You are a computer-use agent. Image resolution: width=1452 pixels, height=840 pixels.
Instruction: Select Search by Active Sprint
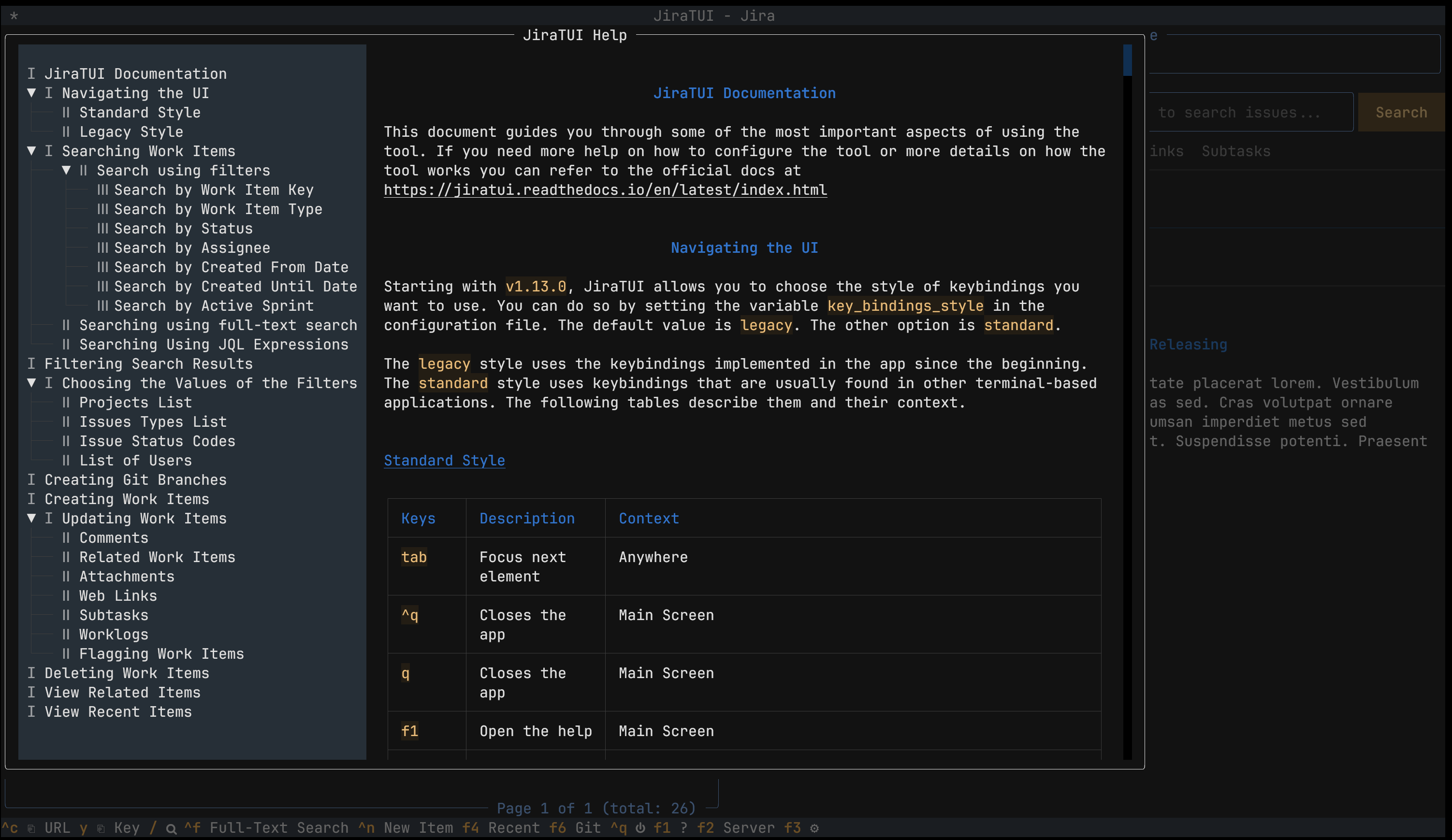coord(214,305)
